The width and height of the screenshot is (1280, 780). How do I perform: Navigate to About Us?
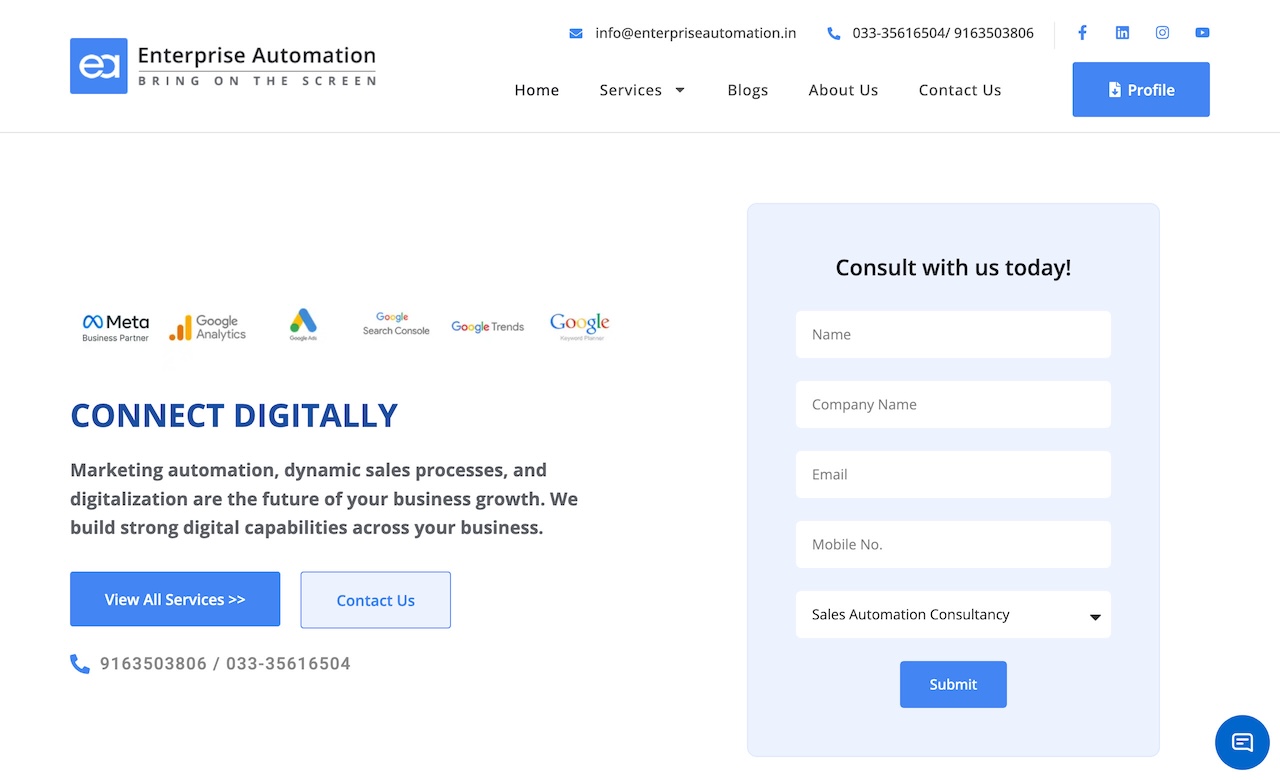pos(843,90)
